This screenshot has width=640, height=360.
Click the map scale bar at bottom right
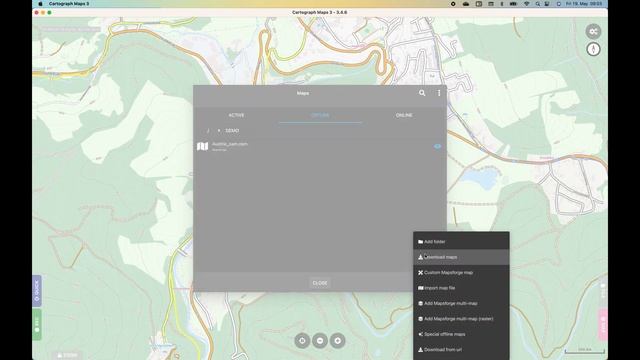[x=584, y=351]
